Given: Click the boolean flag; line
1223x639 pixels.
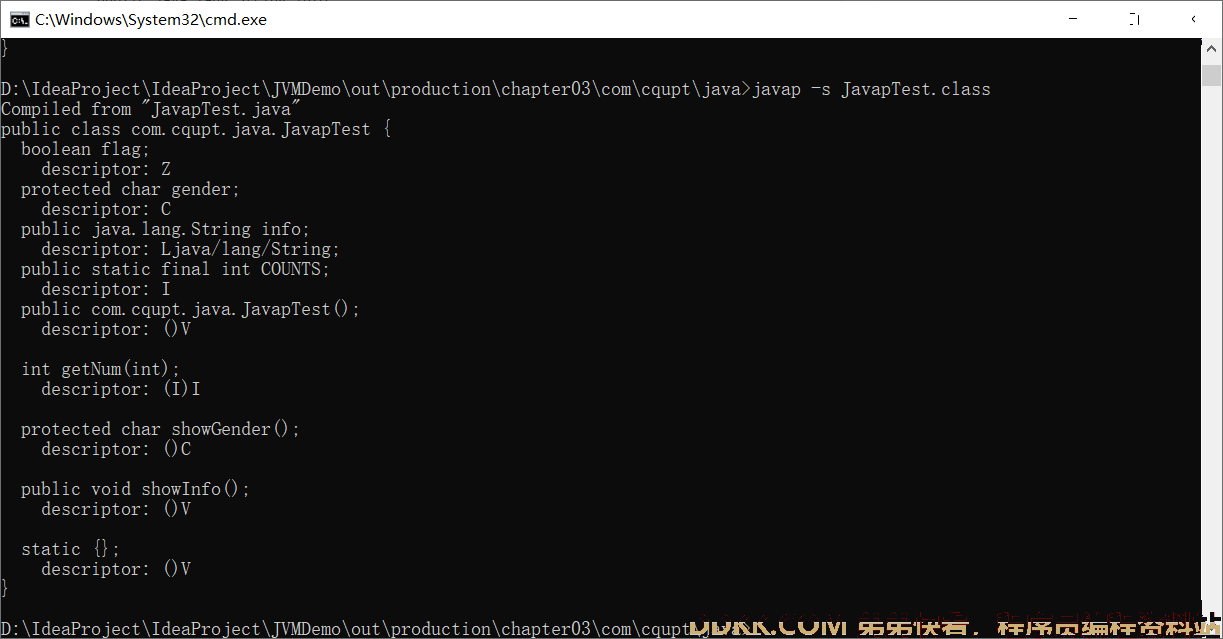Looking at the screenshot, I should click(86, 149).
